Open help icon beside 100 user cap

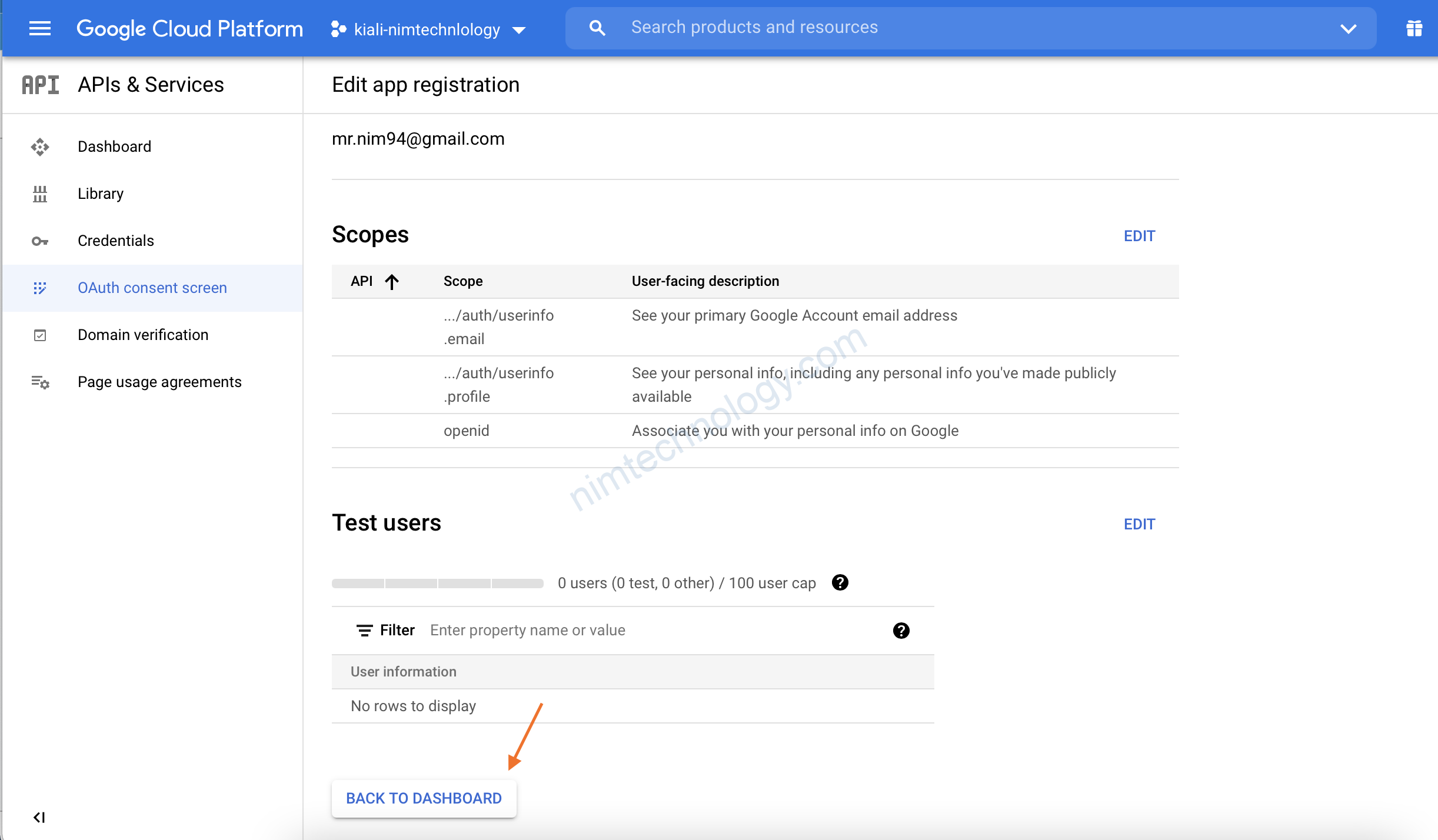(x=840, y=582)
